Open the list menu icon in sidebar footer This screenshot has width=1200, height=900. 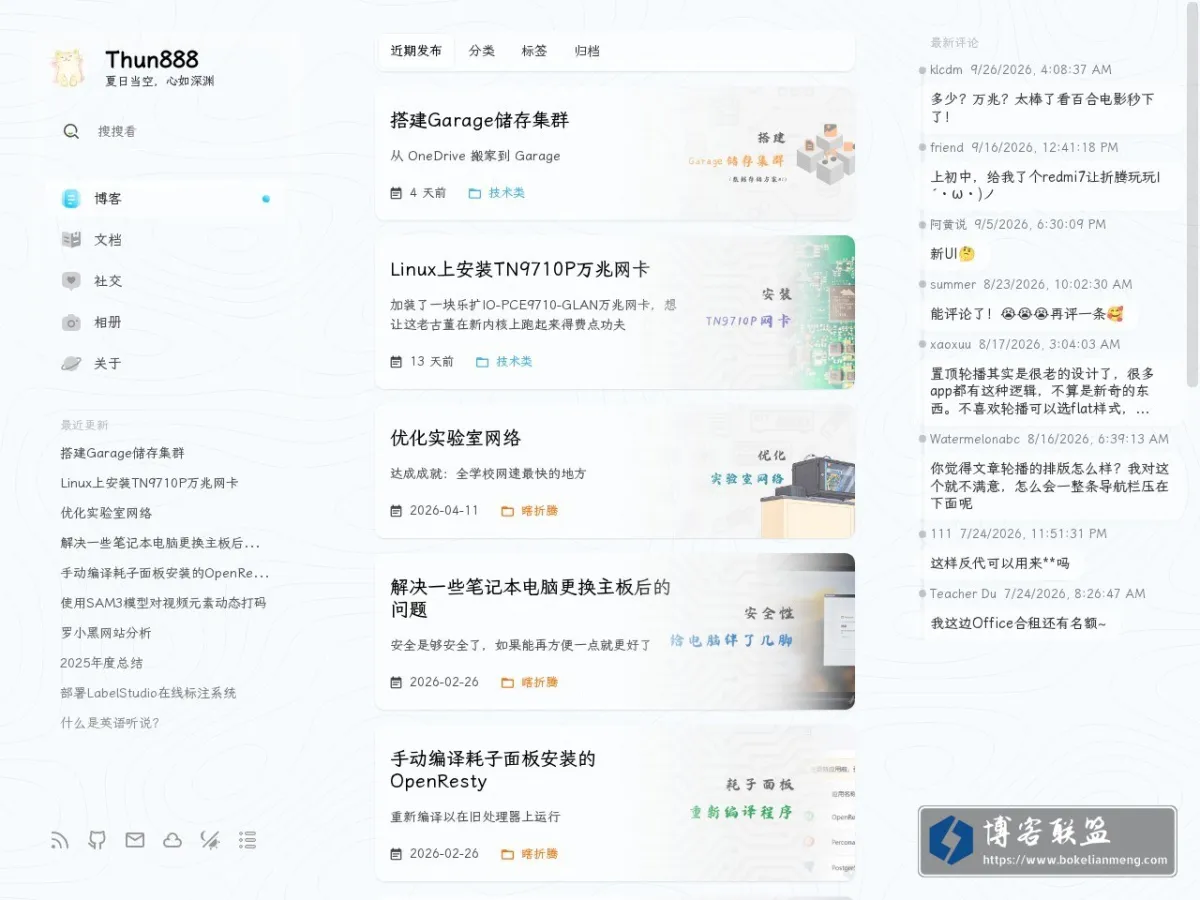click(248, 840)
